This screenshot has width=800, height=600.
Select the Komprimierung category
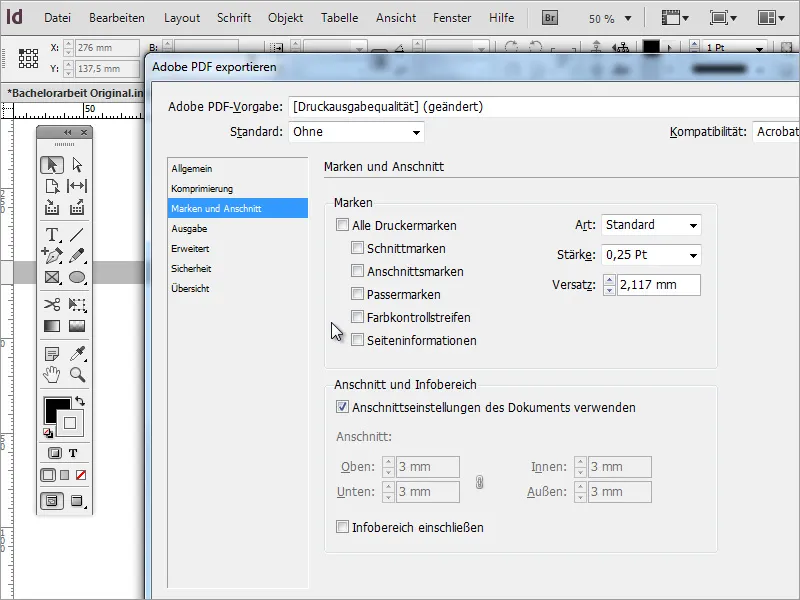238,188
